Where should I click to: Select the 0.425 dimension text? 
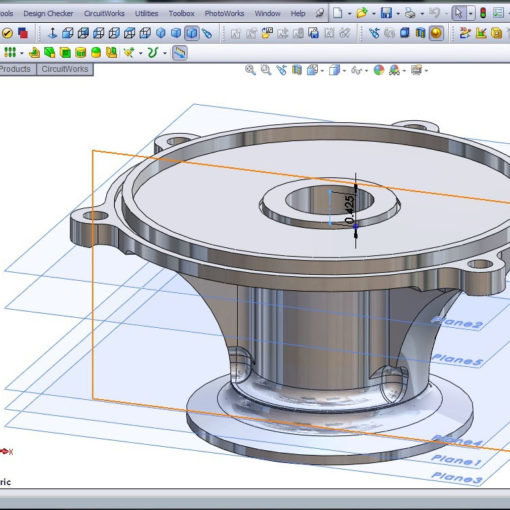pos(349,210)
